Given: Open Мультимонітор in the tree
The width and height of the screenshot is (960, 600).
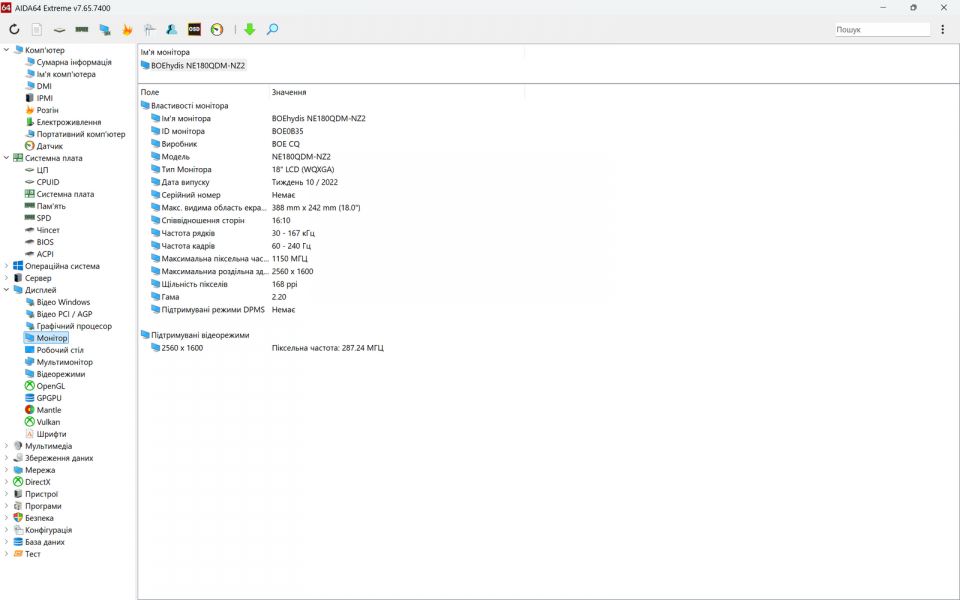Looking at the screenshot, I should pos(64,362).
